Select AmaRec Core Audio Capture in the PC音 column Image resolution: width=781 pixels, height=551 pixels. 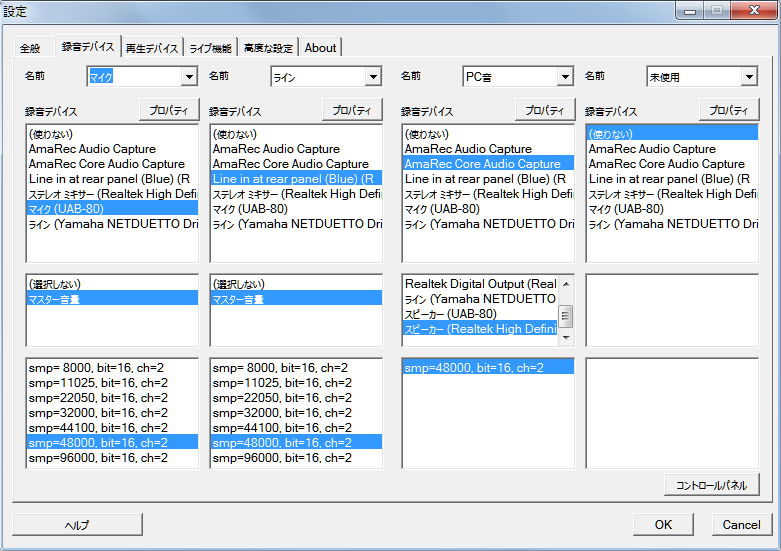point(488,164)
